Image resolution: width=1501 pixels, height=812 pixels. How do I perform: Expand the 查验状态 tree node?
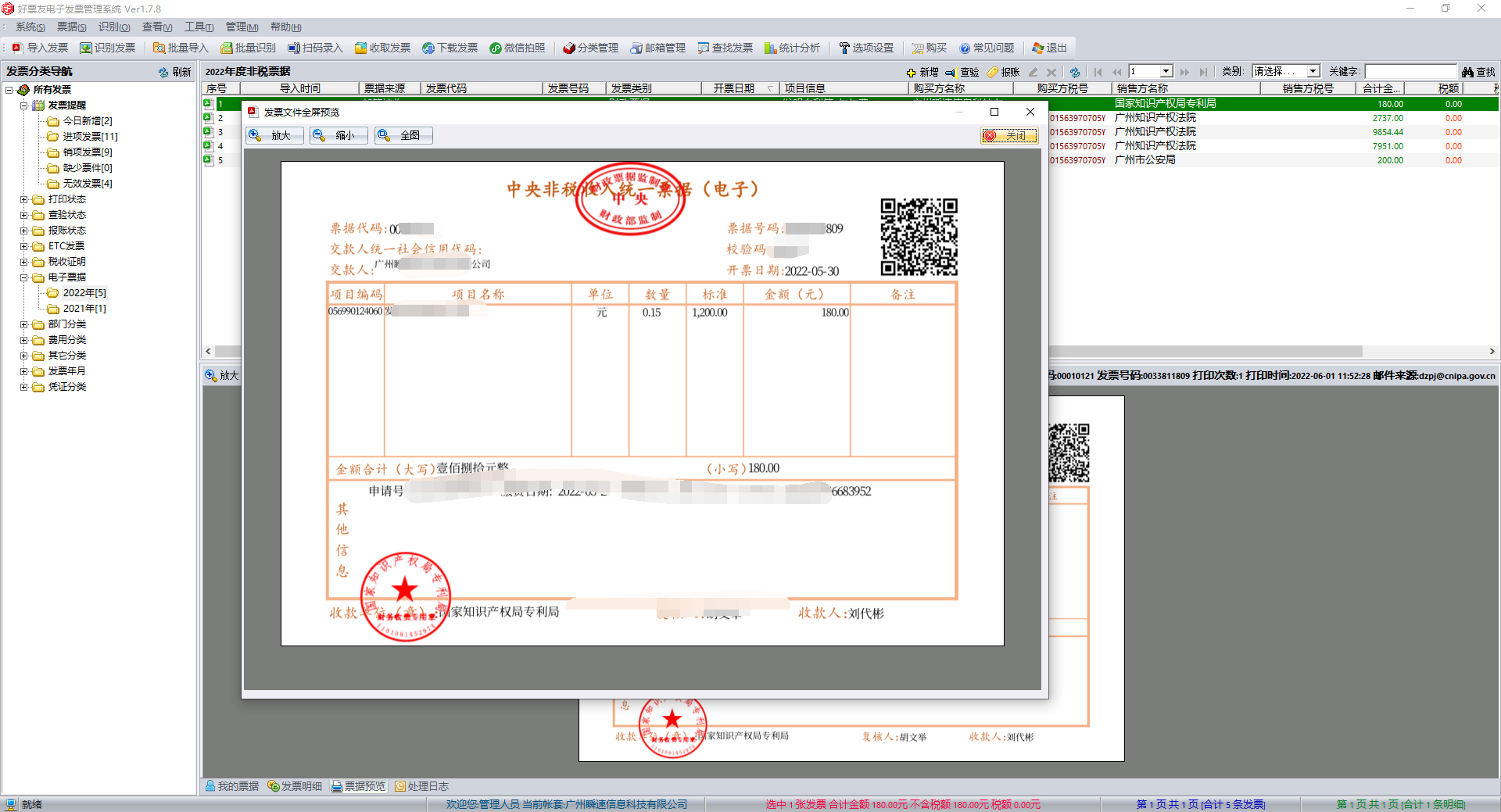coord(24,215)
